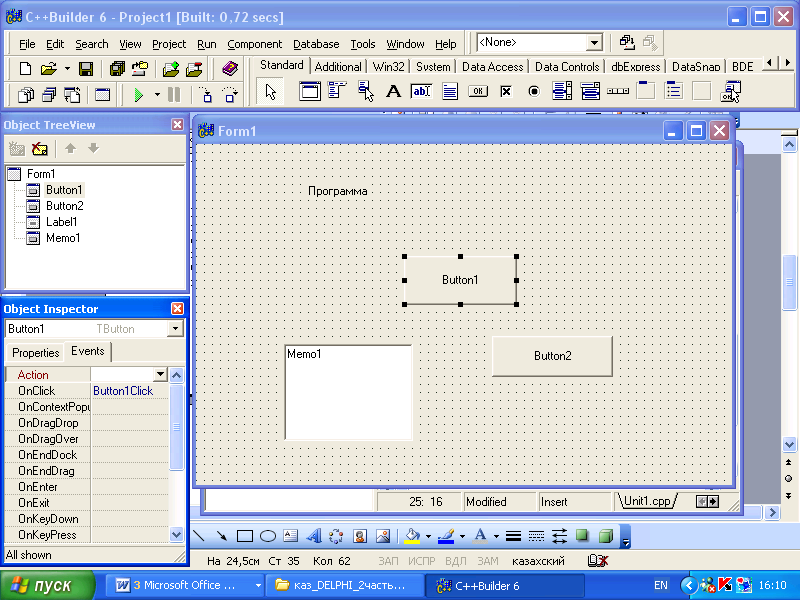Open the Project menu

169,44
